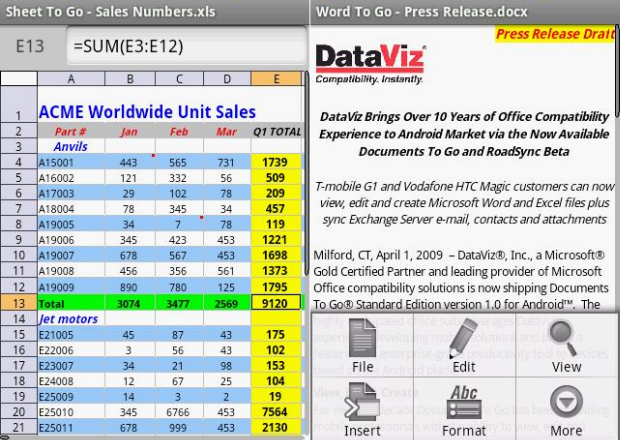Select column D header
This screenshot has width=620, height=440.
tap(227, 79)
